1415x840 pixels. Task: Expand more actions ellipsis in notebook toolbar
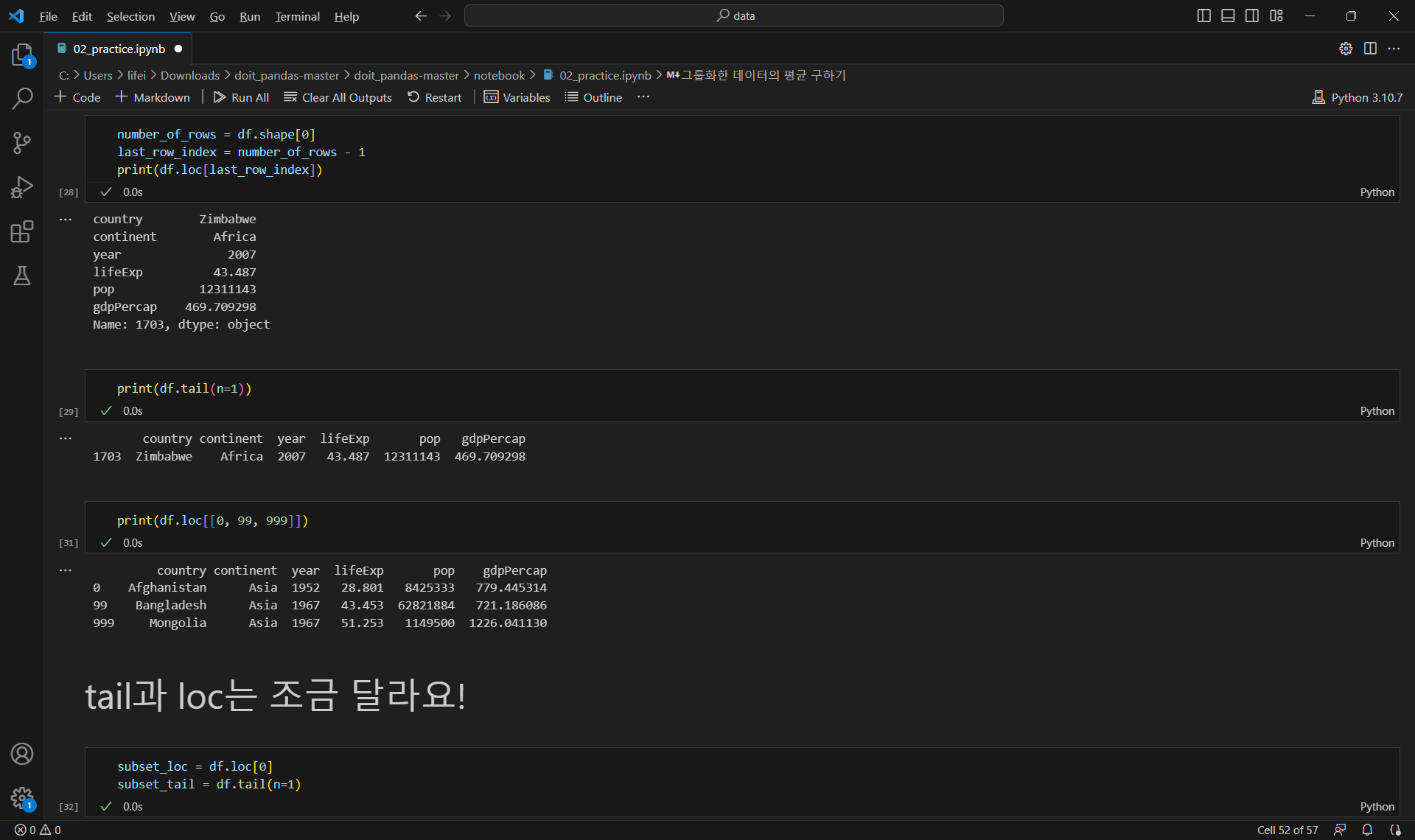pos(643,97)
